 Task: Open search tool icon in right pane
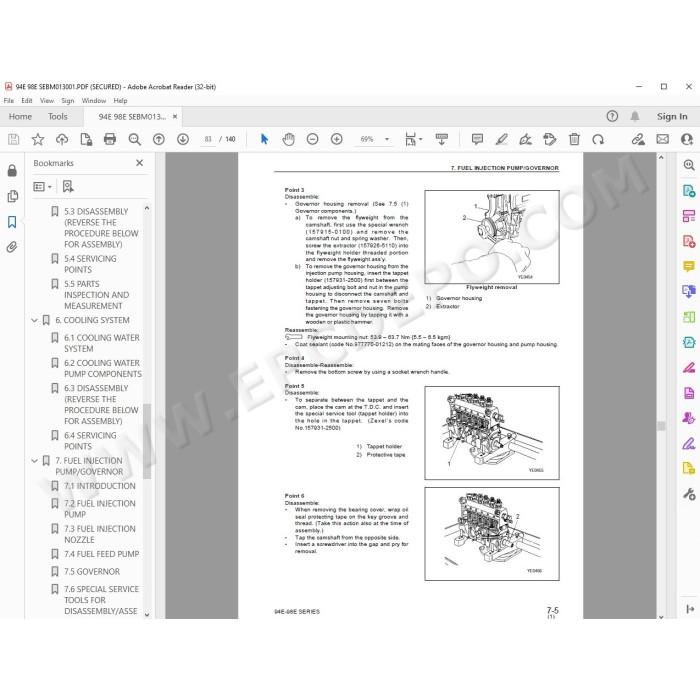click(x=689, y=165)
